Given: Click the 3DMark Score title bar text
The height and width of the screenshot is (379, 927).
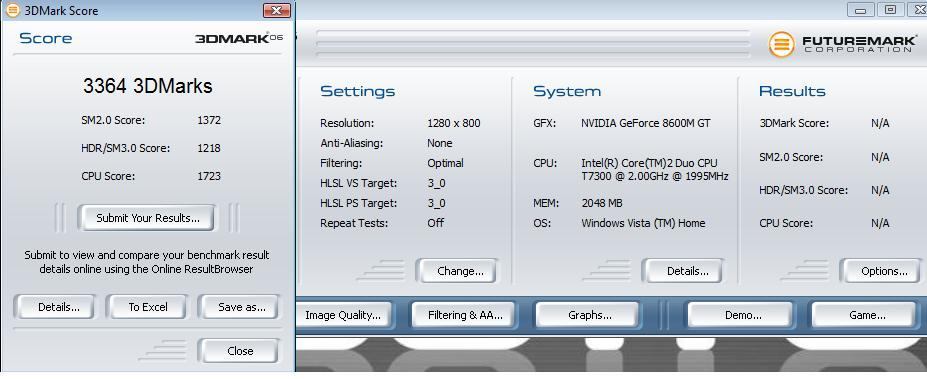Looking at the screenshot, I should tap(61, 11).
